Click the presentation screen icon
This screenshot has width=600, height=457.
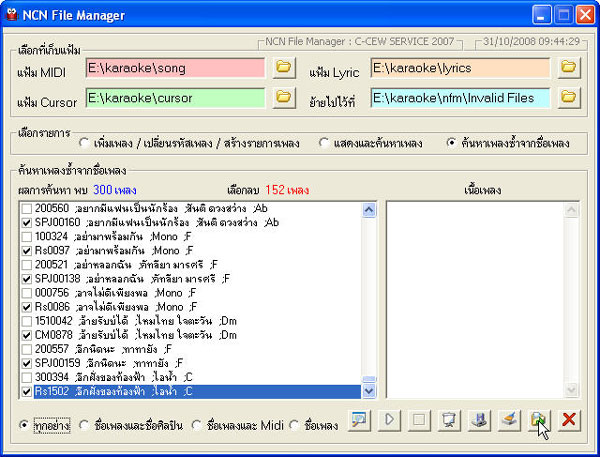[x=450, y=422]
